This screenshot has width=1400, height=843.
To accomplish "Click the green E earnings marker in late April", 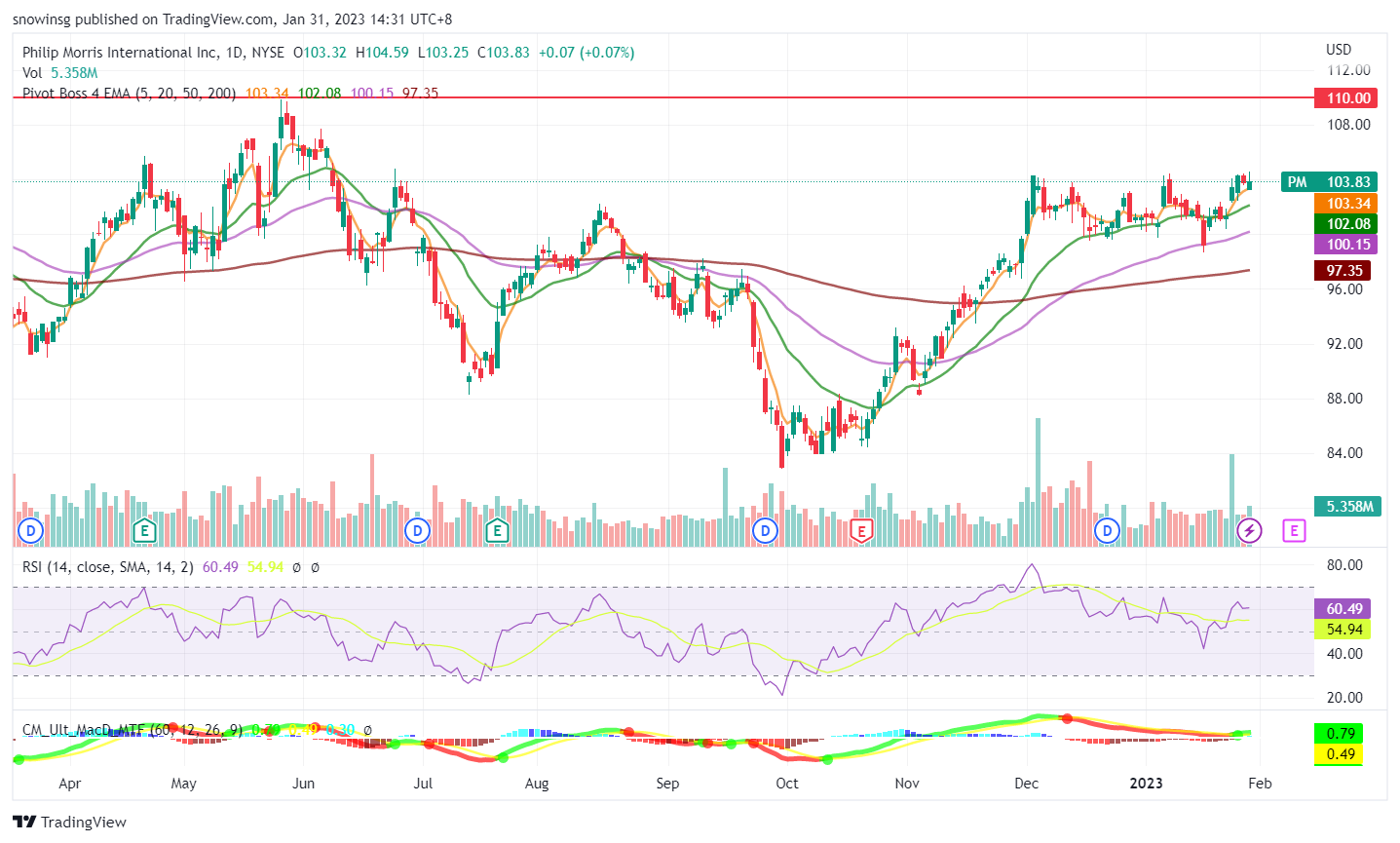I will pos(145,531).
